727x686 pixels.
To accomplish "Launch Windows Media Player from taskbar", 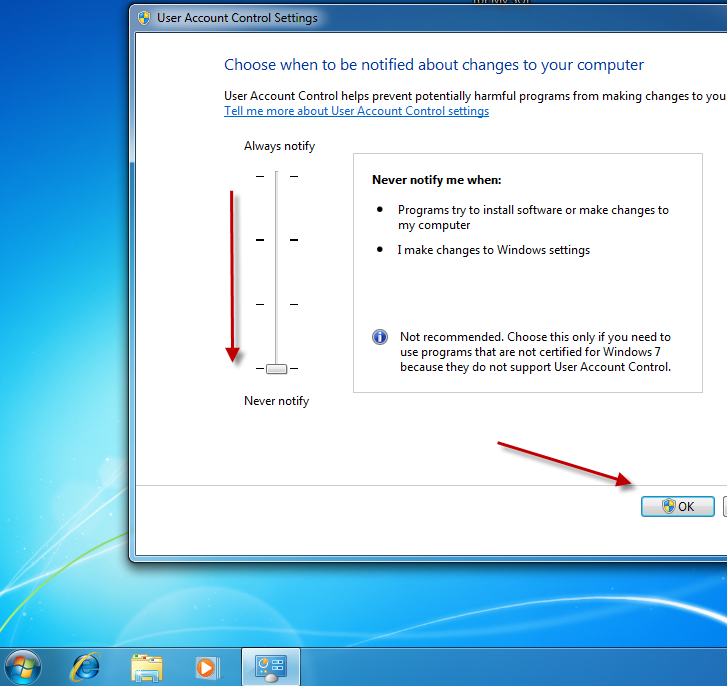I will point(207,668).
